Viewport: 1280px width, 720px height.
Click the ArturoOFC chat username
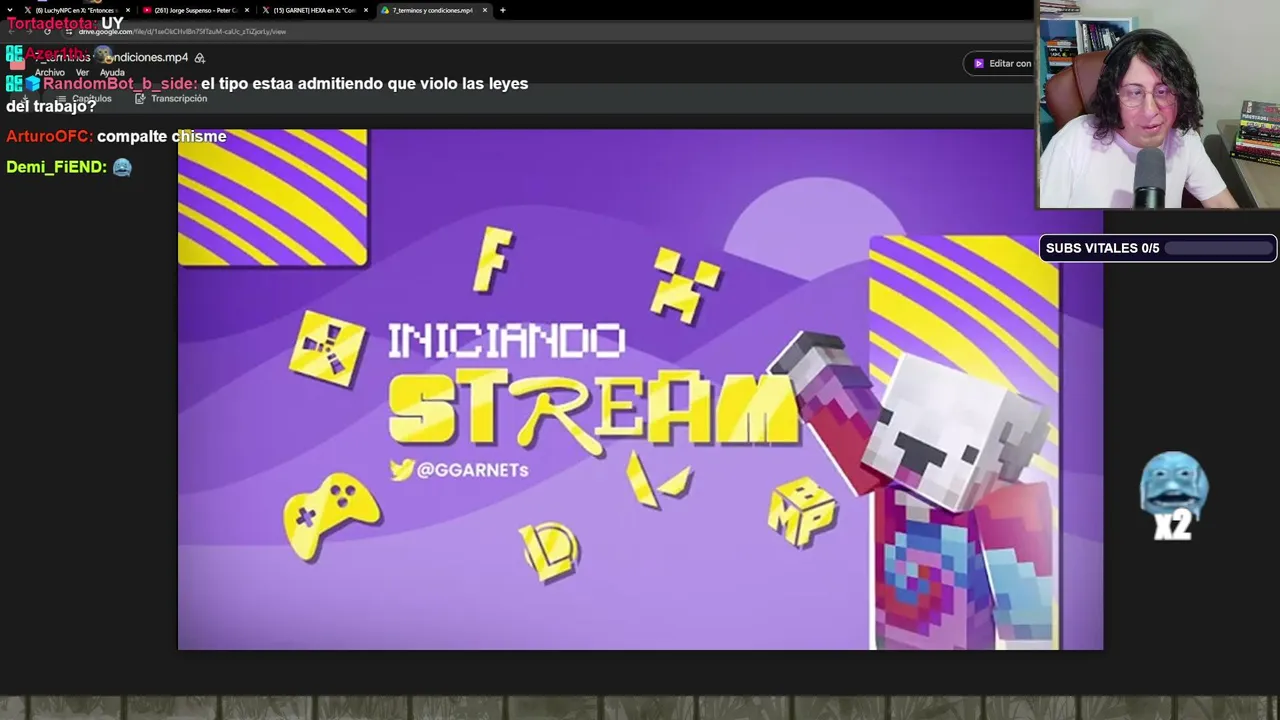click(x=50, y=136)
